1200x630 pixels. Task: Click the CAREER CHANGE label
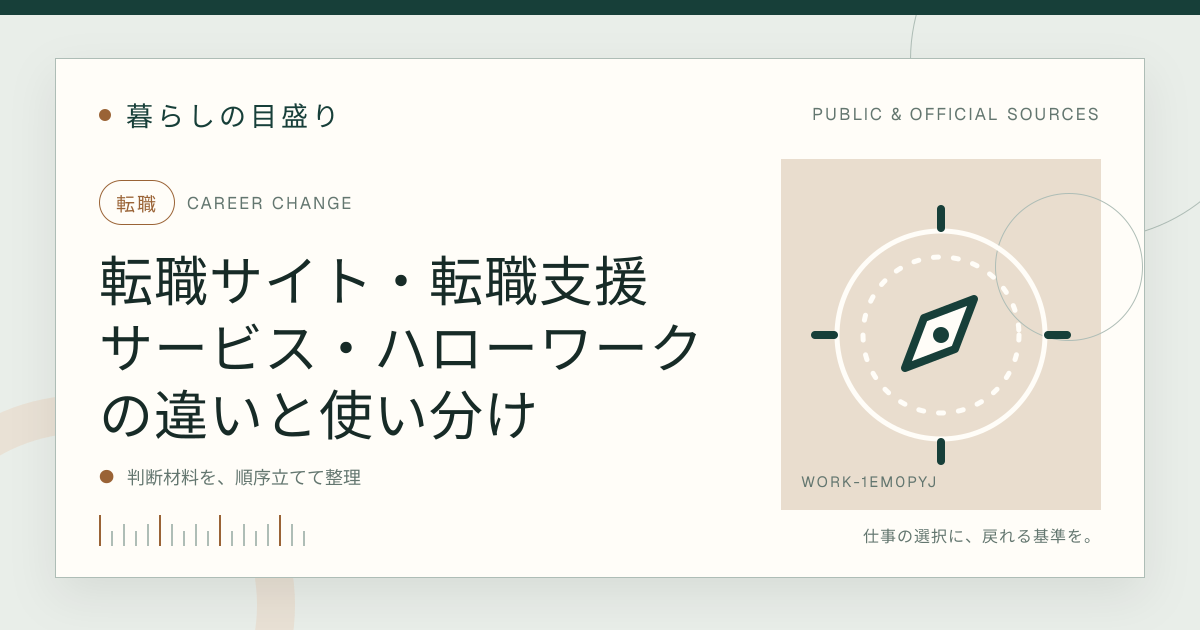pyautogui.click(x=270, y=203)
